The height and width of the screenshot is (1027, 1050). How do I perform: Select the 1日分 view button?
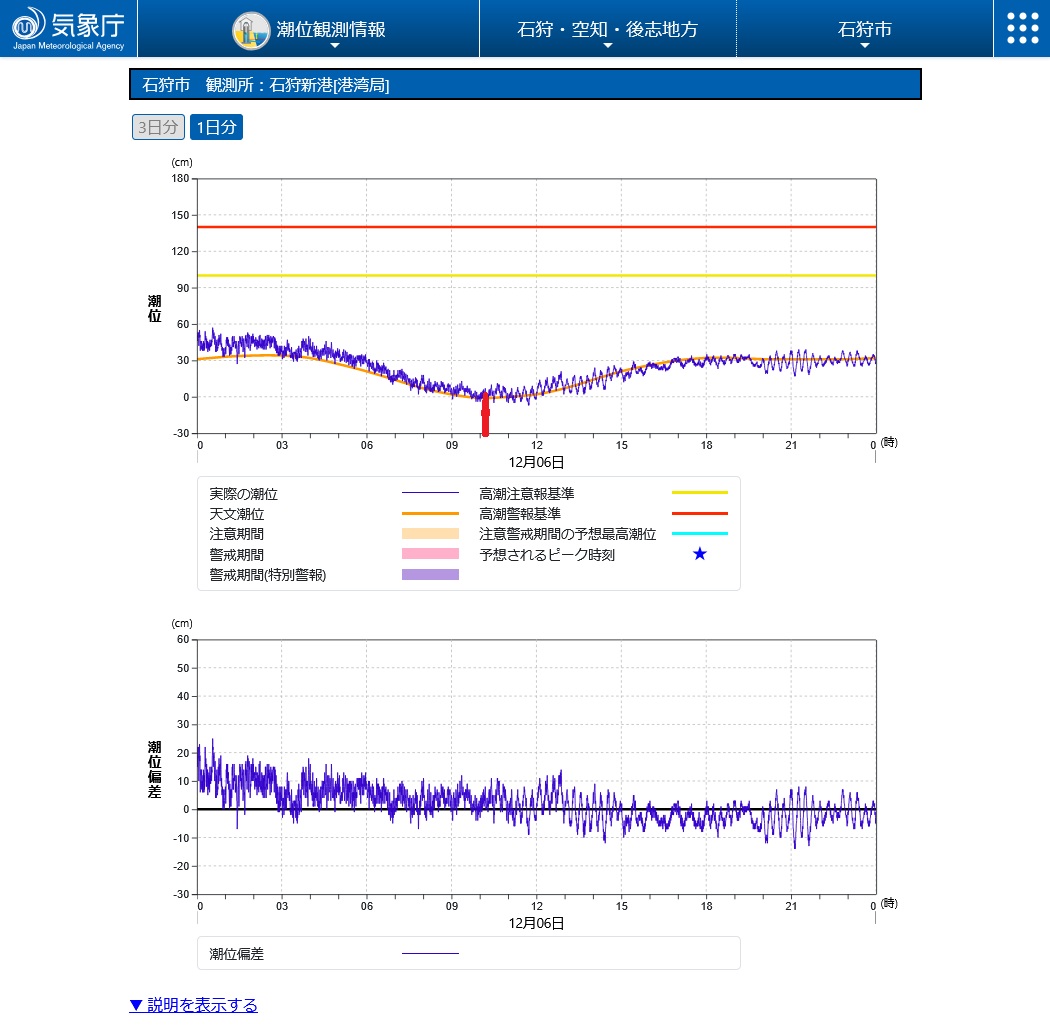[216, 127]
